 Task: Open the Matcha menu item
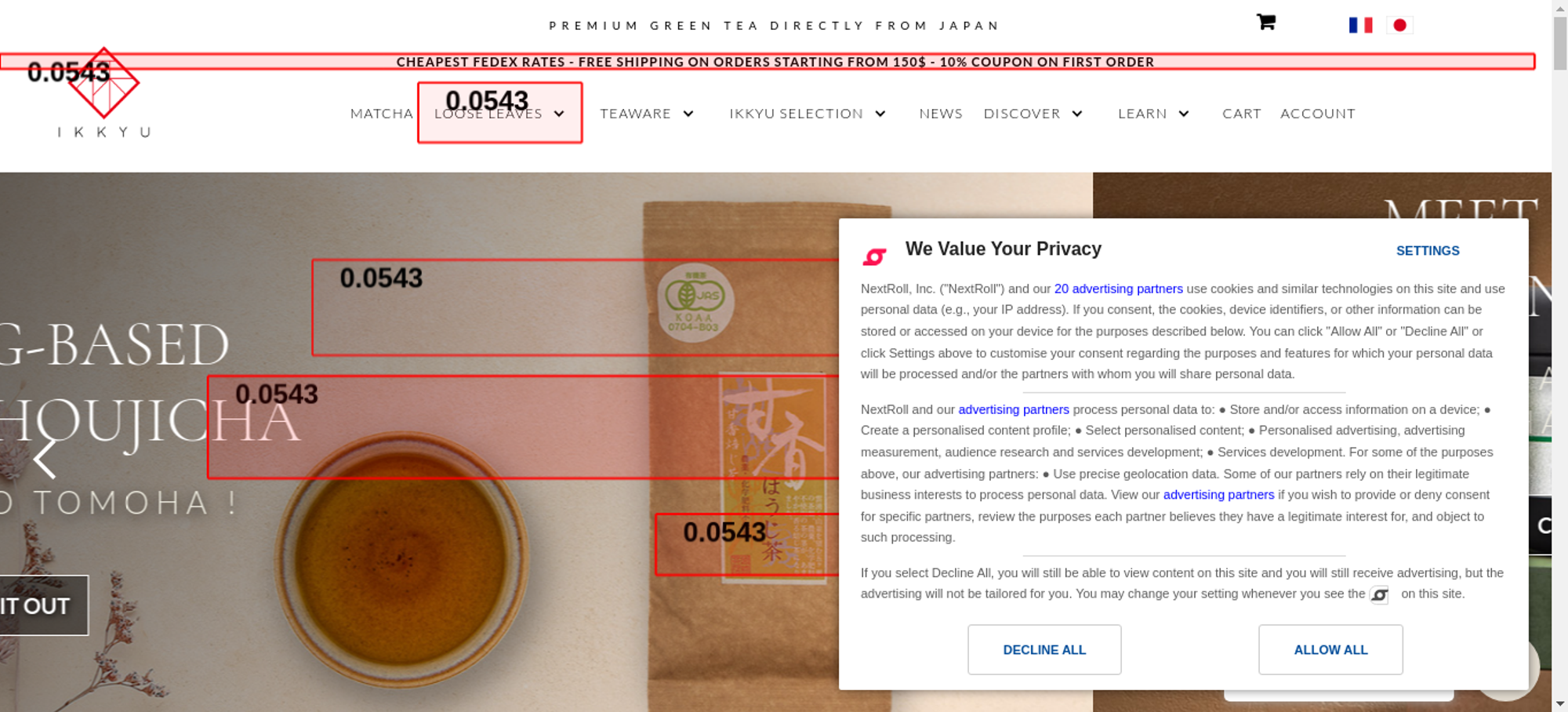pyautogui.click(x=381, y=114)
